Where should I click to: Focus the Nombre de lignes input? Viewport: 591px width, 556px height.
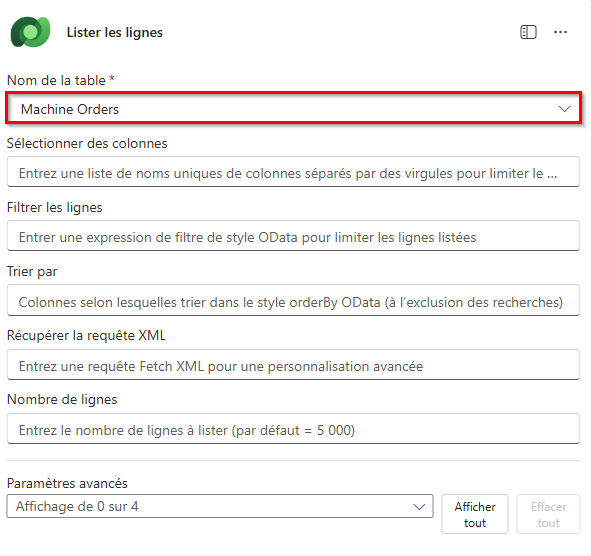pos(293,429)
